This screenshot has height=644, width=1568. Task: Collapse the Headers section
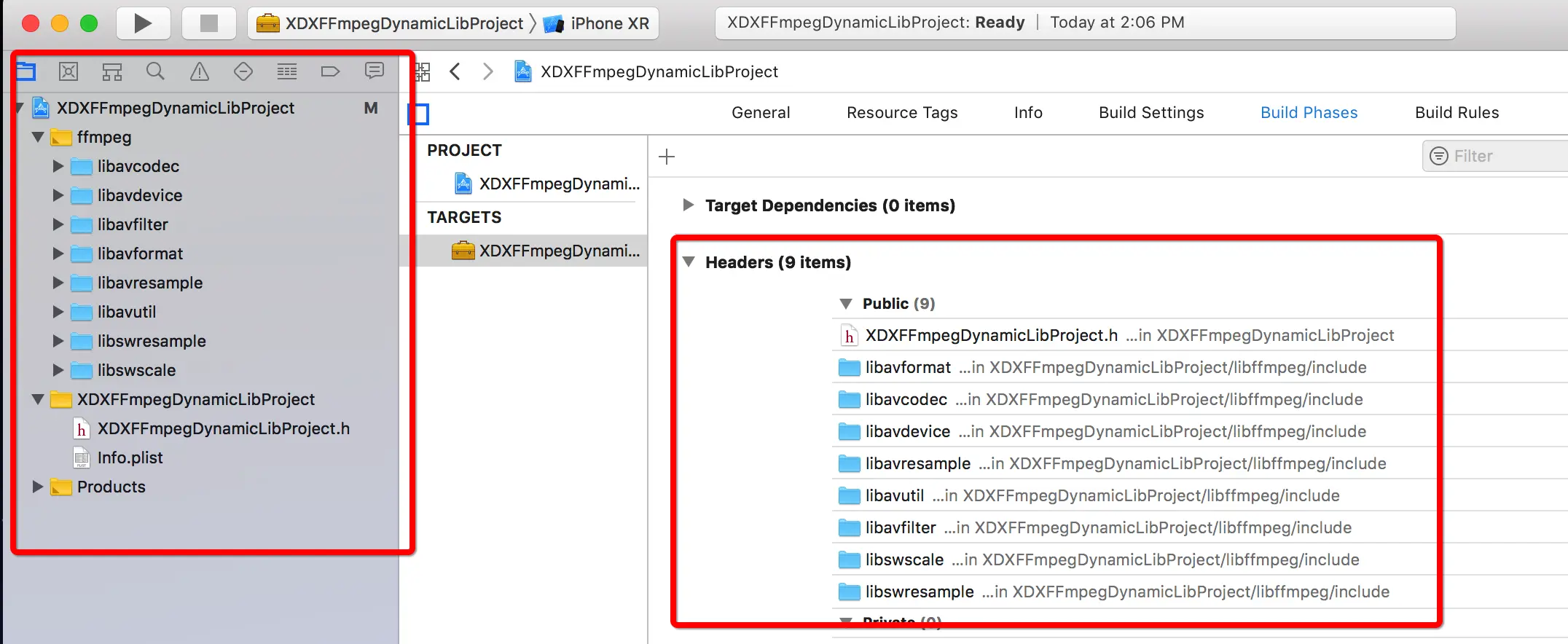tap(689, 262)
